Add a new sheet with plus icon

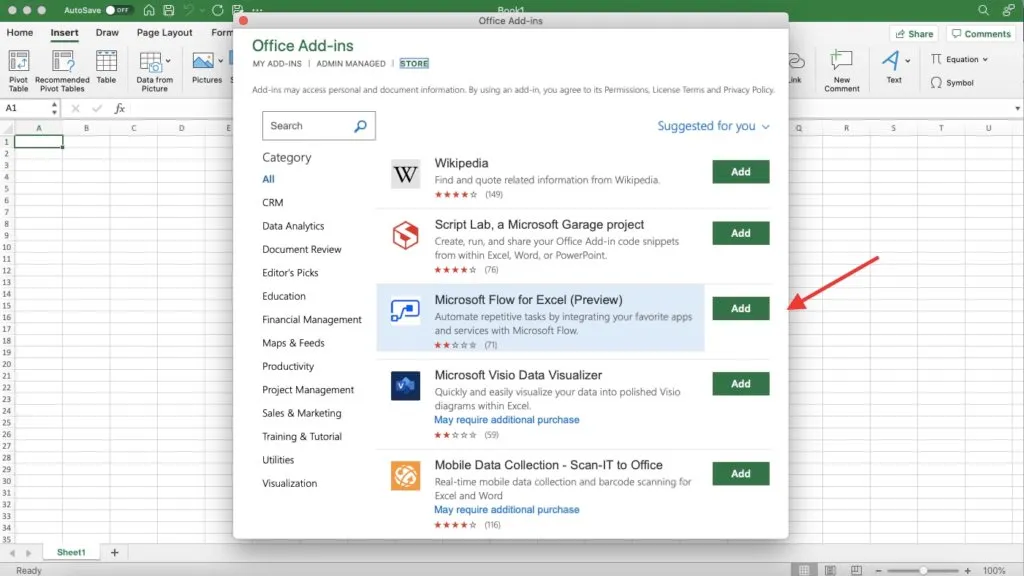pyautogui.click(x=114, y=552)
